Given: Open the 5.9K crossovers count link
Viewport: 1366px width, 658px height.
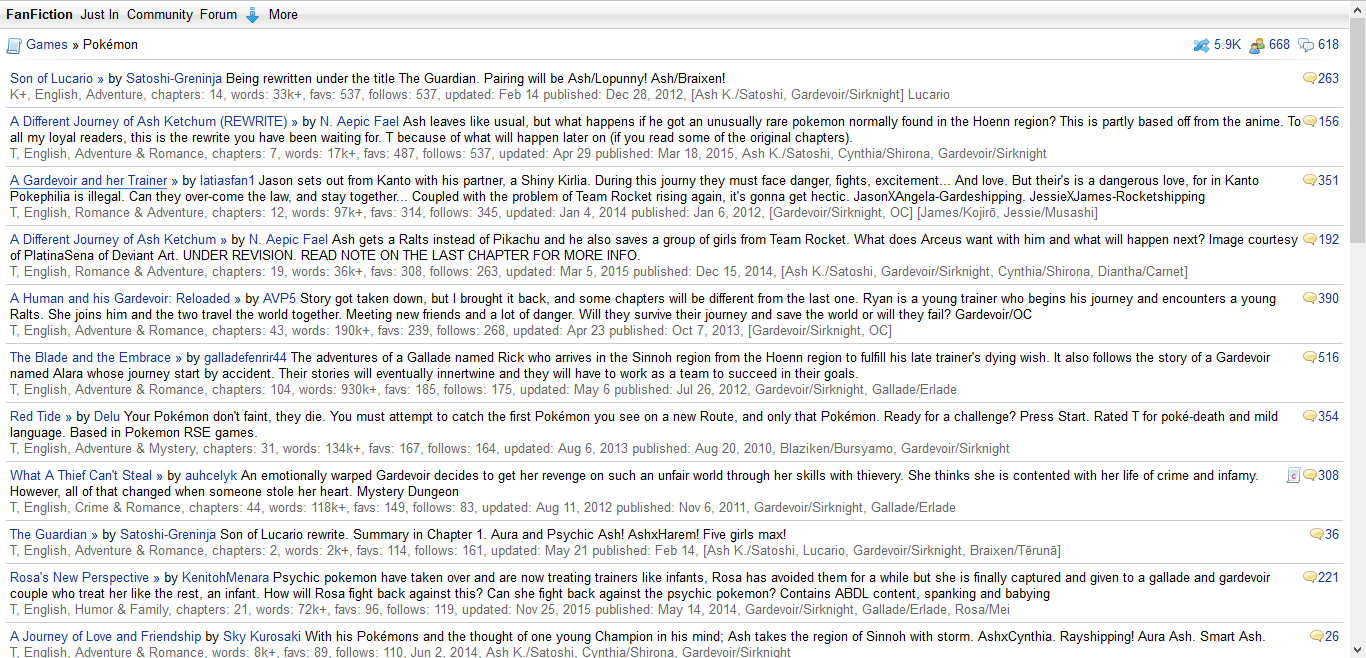Looking at the screenshot, I should 1227,45.
